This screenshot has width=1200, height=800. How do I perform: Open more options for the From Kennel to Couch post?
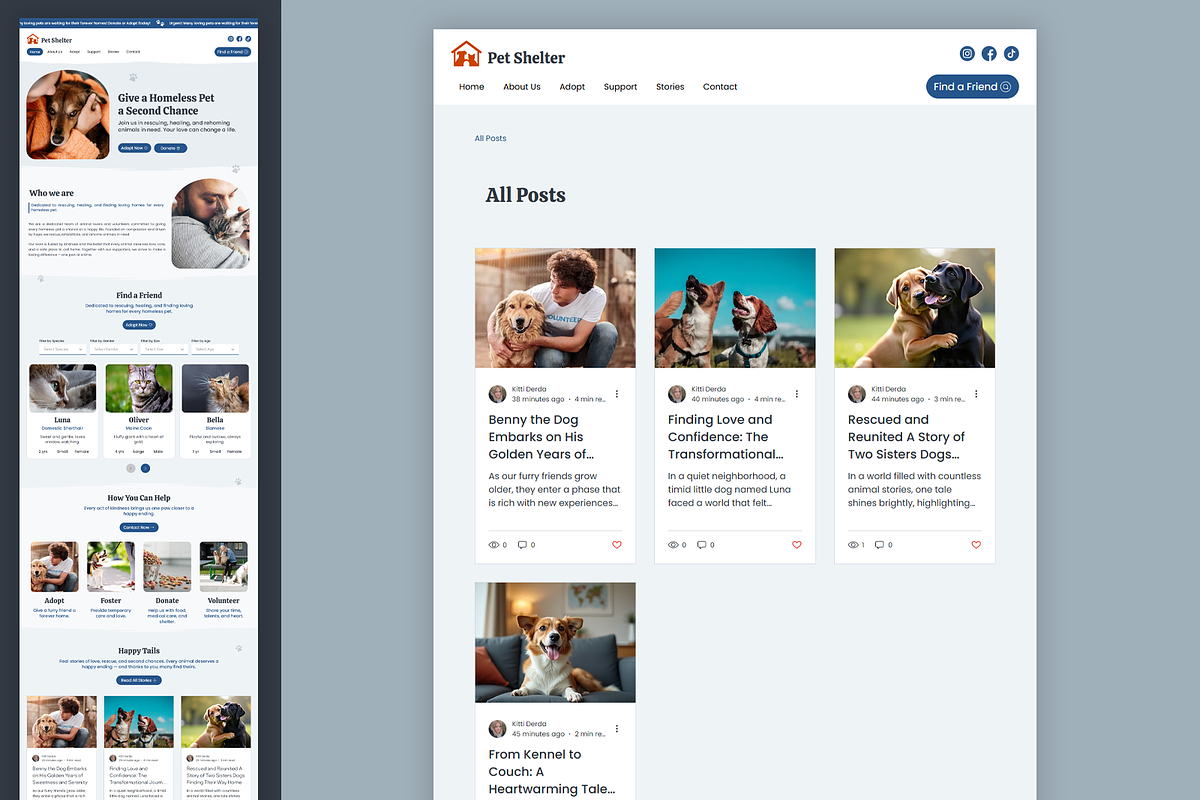617,729
